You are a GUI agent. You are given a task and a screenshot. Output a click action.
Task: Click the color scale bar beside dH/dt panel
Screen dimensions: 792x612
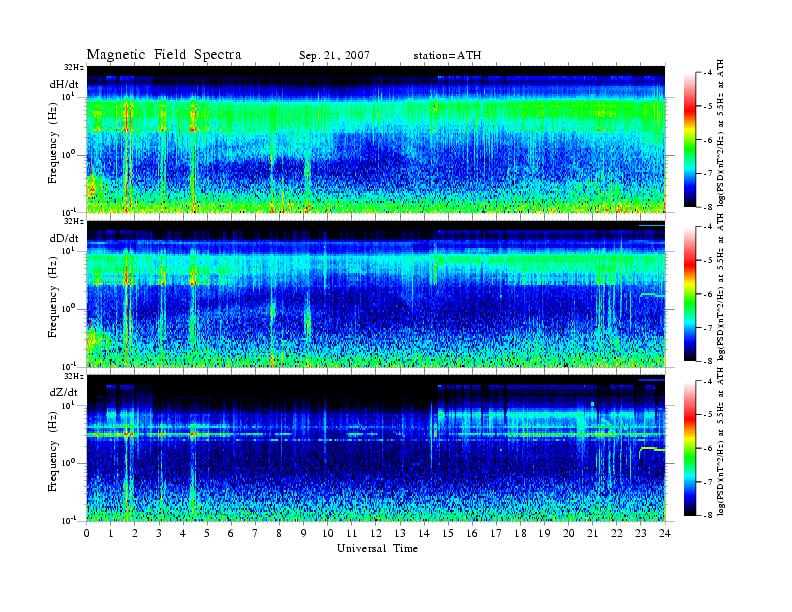coord(689,140)
